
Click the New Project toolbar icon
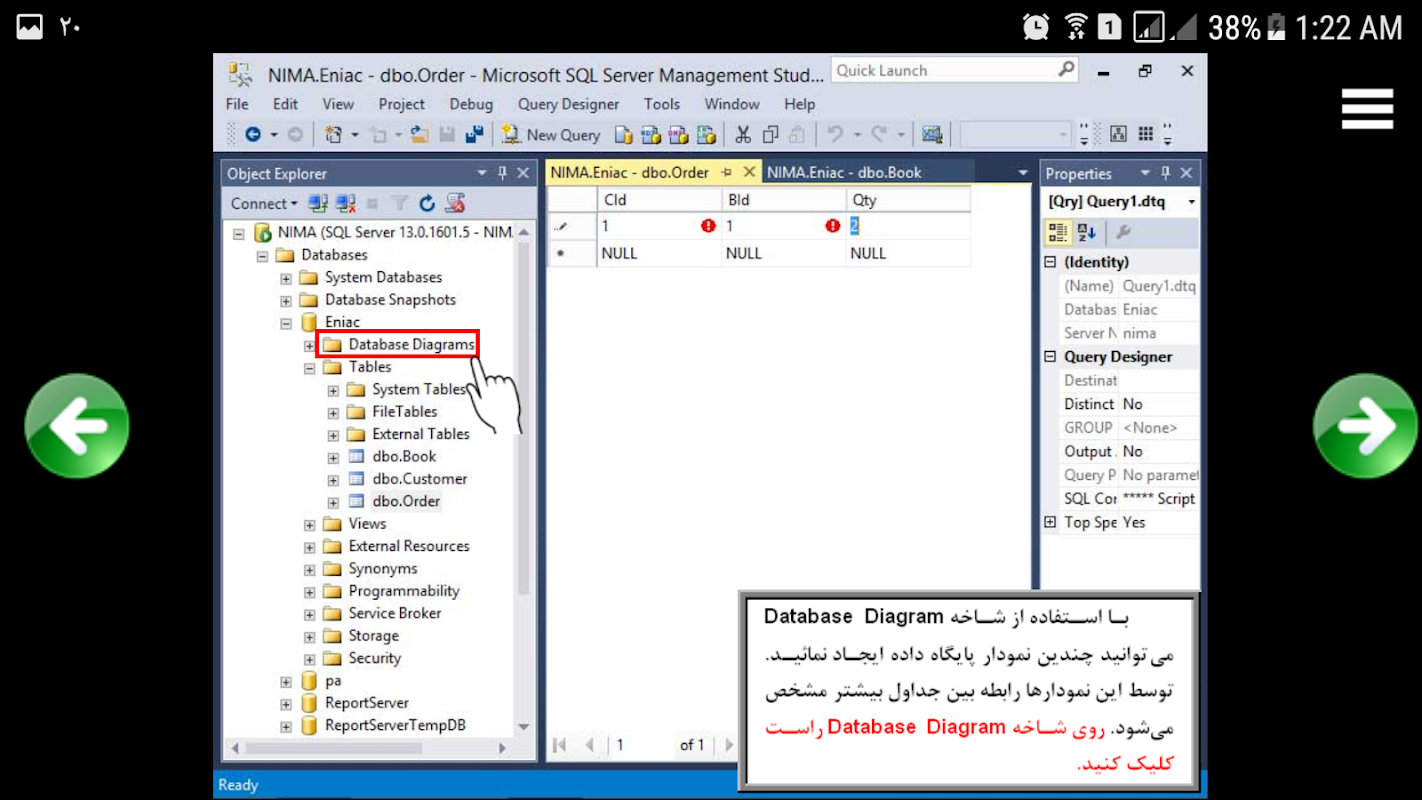pos(334,134)
